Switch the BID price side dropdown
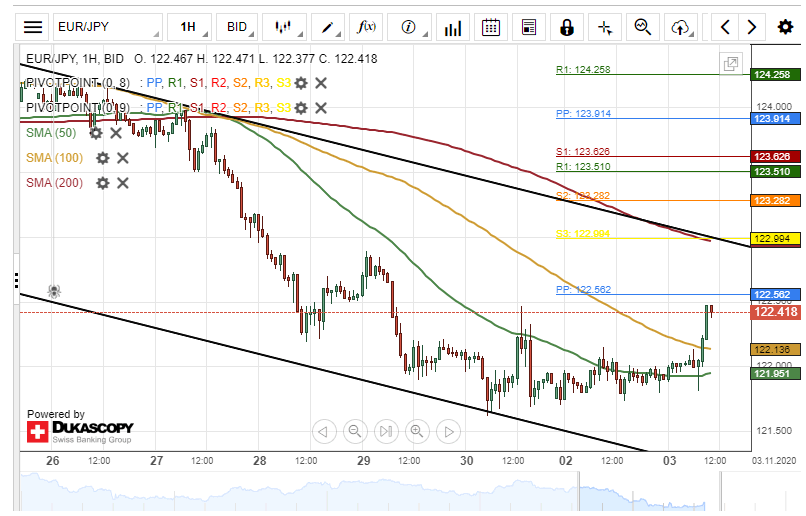The width and height of the screenshot is (806, 516). [238, 27]
